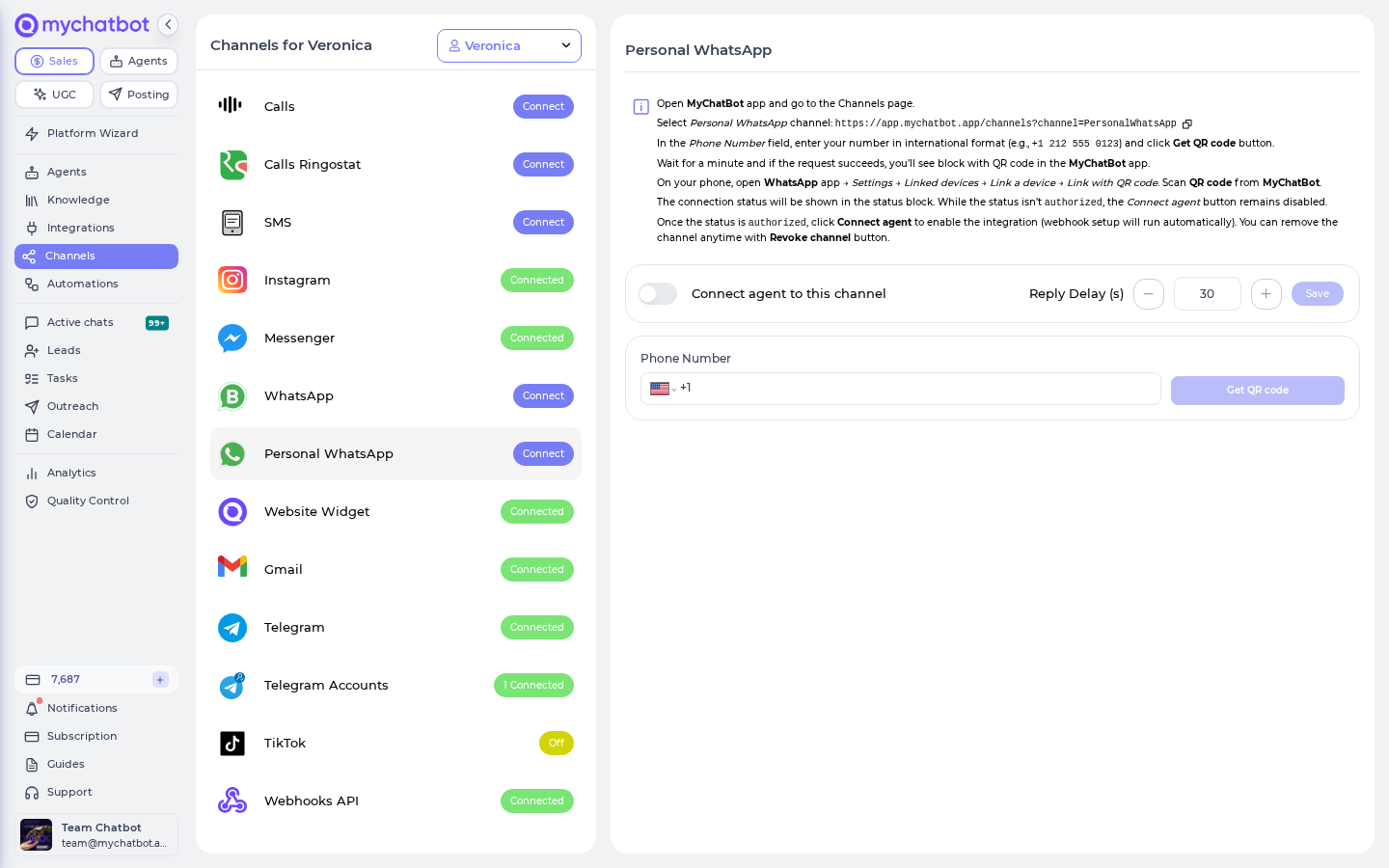
Task: Click Connect button for SMS
Action: [x=543, y=223]
